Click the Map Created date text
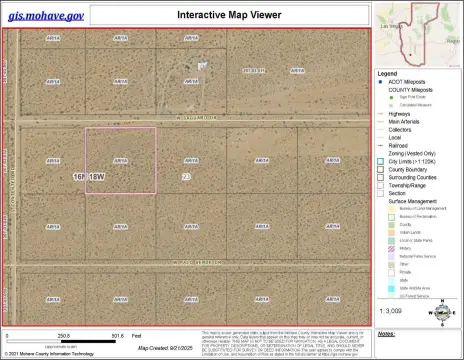 coord(165,348)
